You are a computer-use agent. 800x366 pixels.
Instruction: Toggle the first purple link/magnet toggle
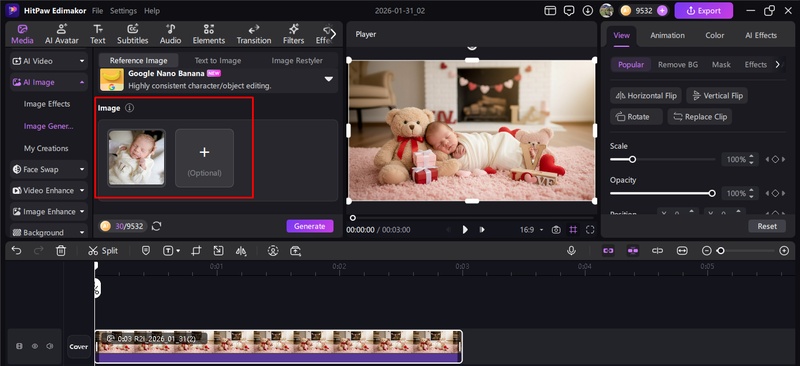point(608,251)
